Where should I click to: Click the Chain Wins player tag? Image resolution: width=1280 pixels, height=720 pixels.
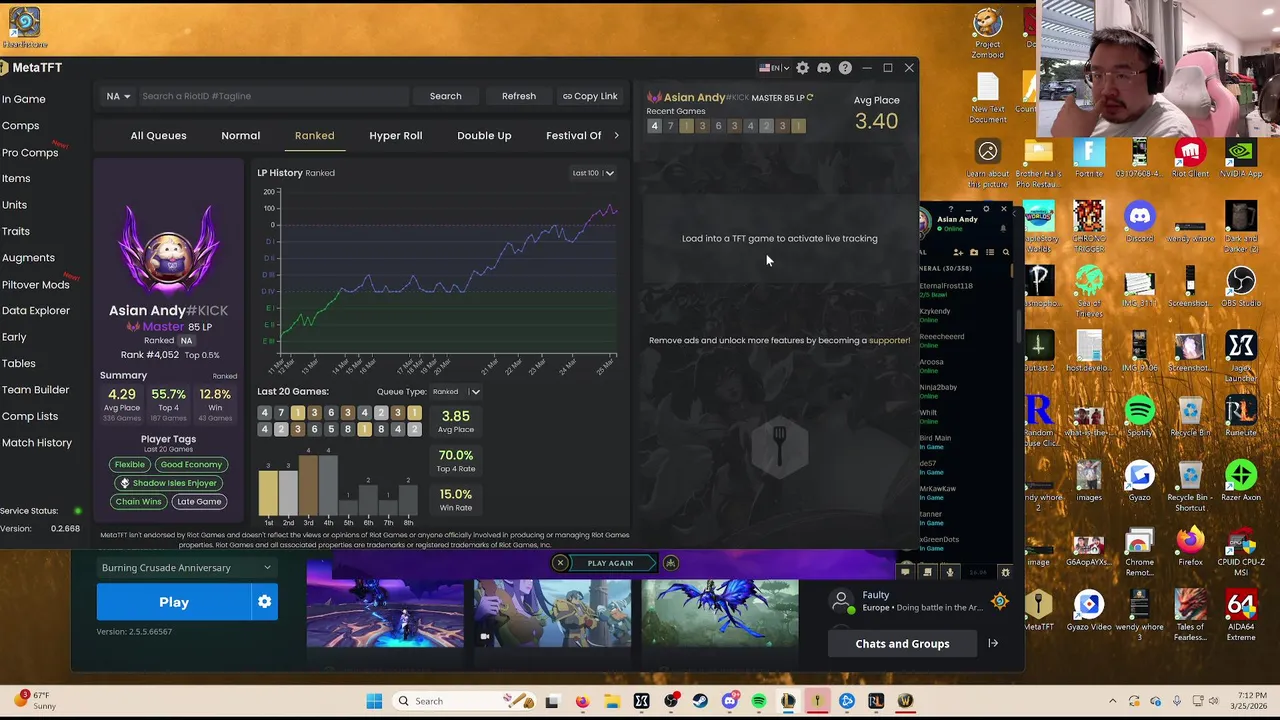tap(138, 502)
